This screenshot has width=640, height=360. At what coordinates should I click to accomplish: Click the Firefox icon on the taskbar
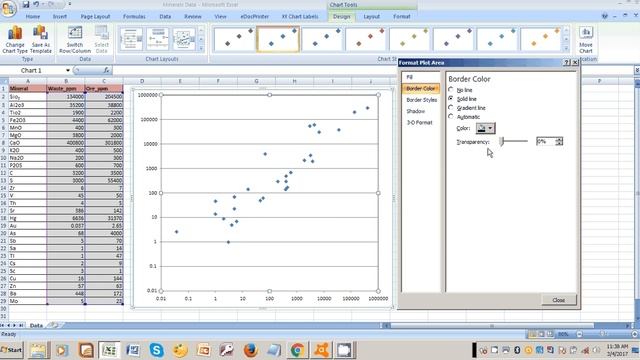point(250,350)
